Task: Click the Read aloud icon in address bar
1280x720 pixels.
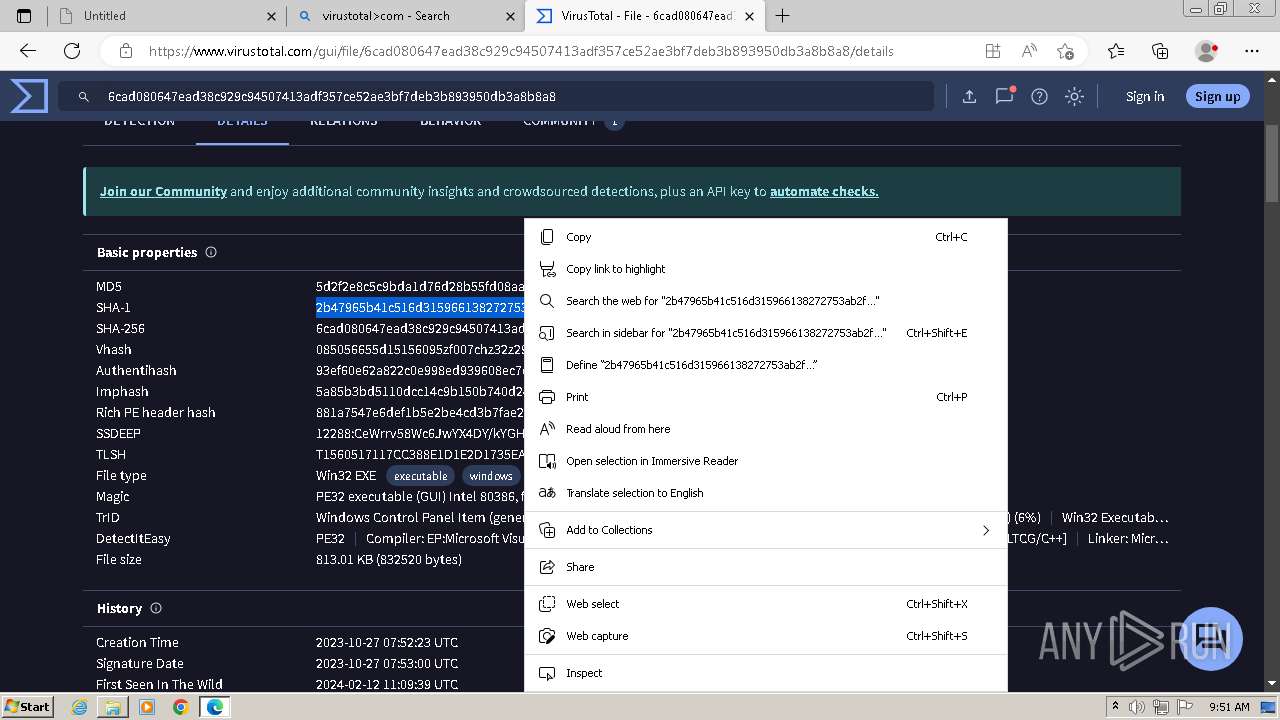Action: point(1028,51)
